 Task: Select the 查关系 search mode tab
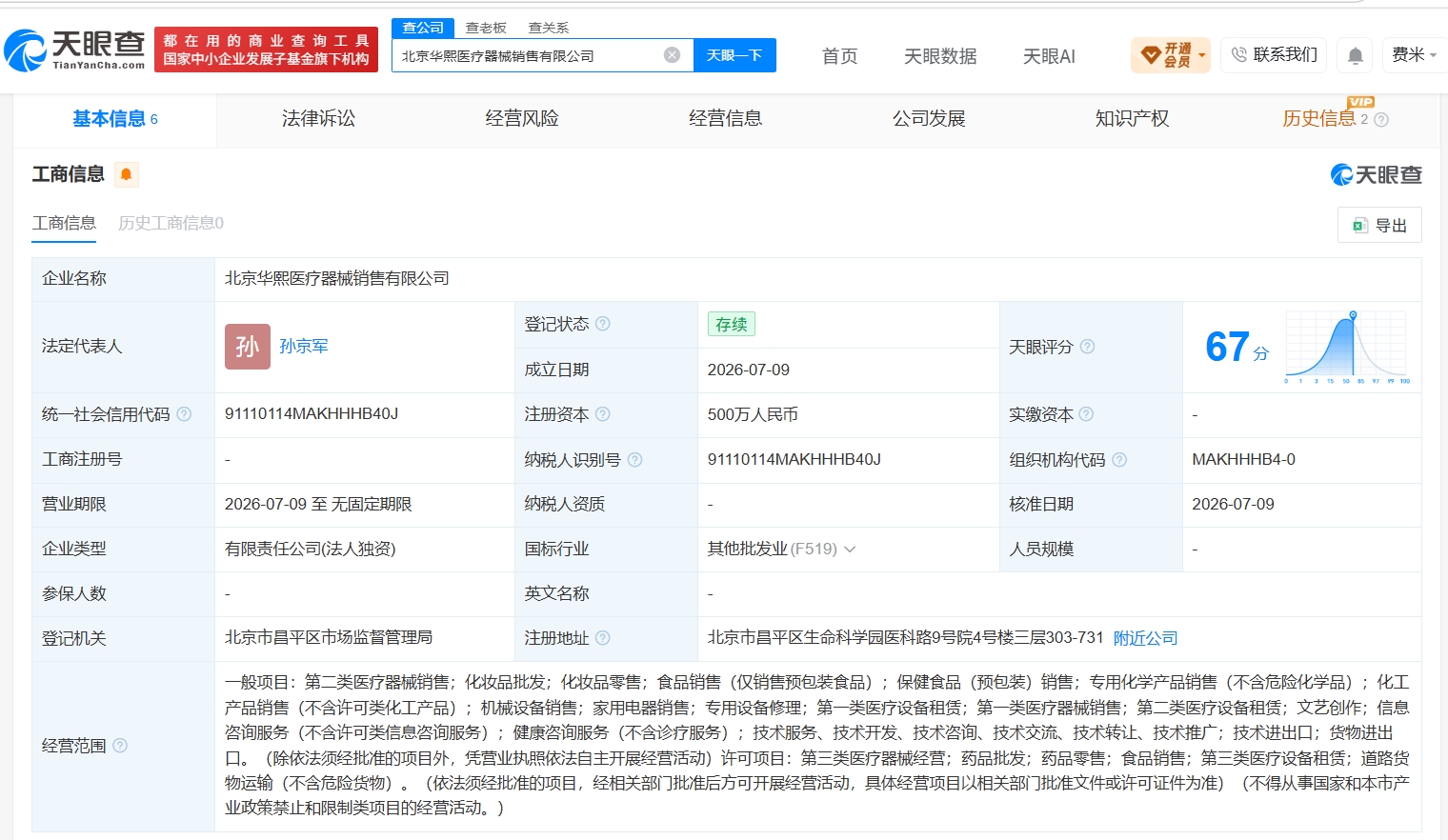pos(549,28)
